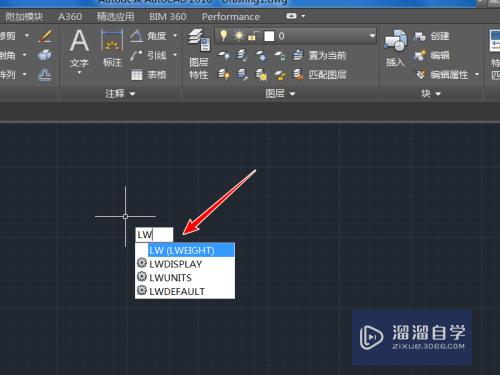Open the ribbon minimize options arrow
The height and width of the screenshot is (375, 500).
303,16
